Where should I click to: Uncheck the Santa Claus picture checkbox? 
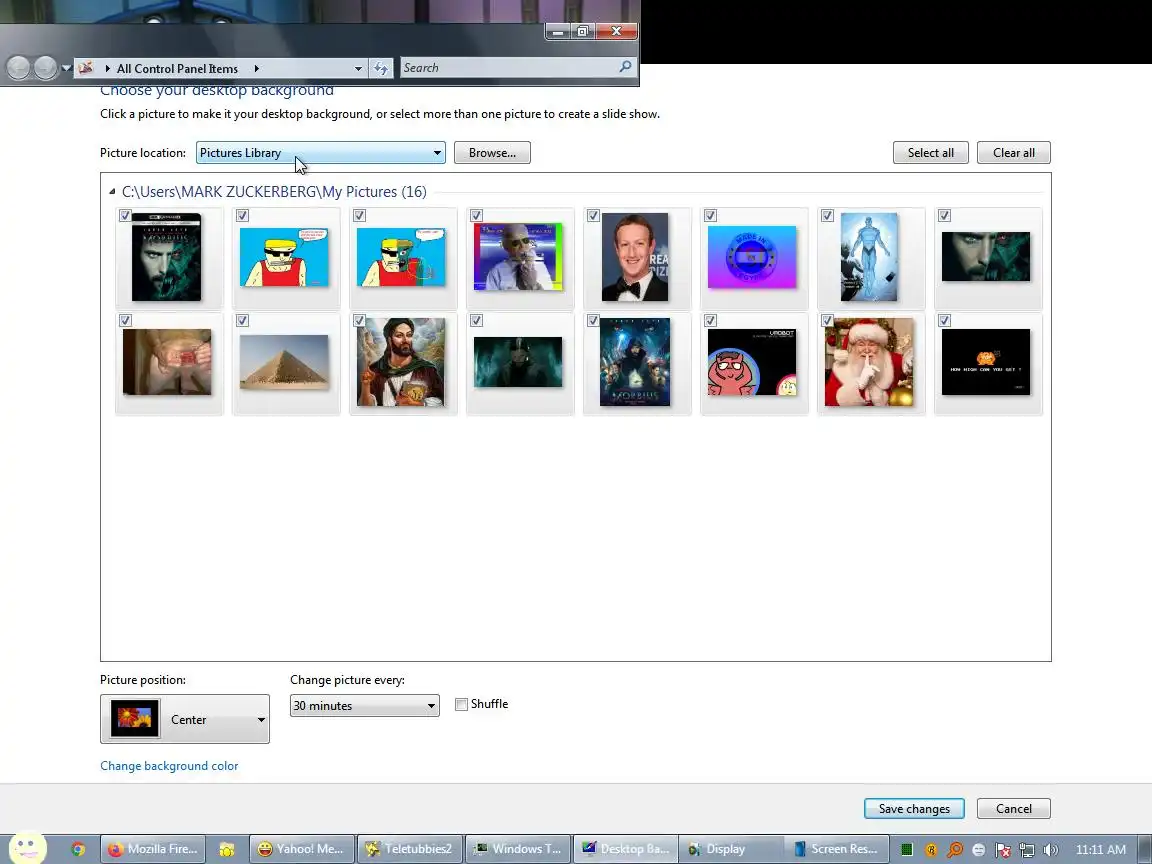pos(827,320)
